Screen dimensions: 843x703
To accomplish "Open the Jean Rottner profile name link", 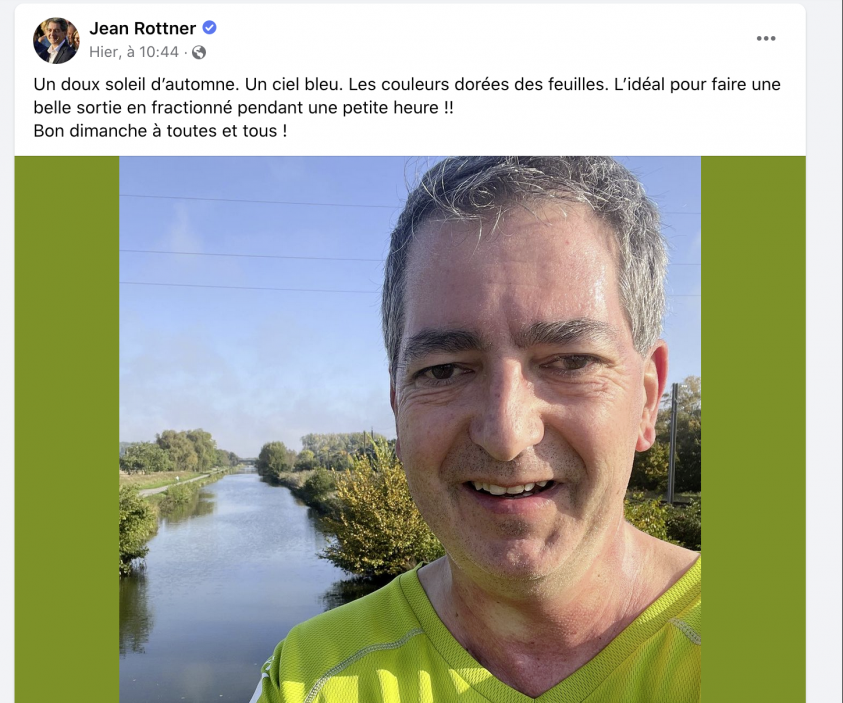I will click(x=142, y=28).
